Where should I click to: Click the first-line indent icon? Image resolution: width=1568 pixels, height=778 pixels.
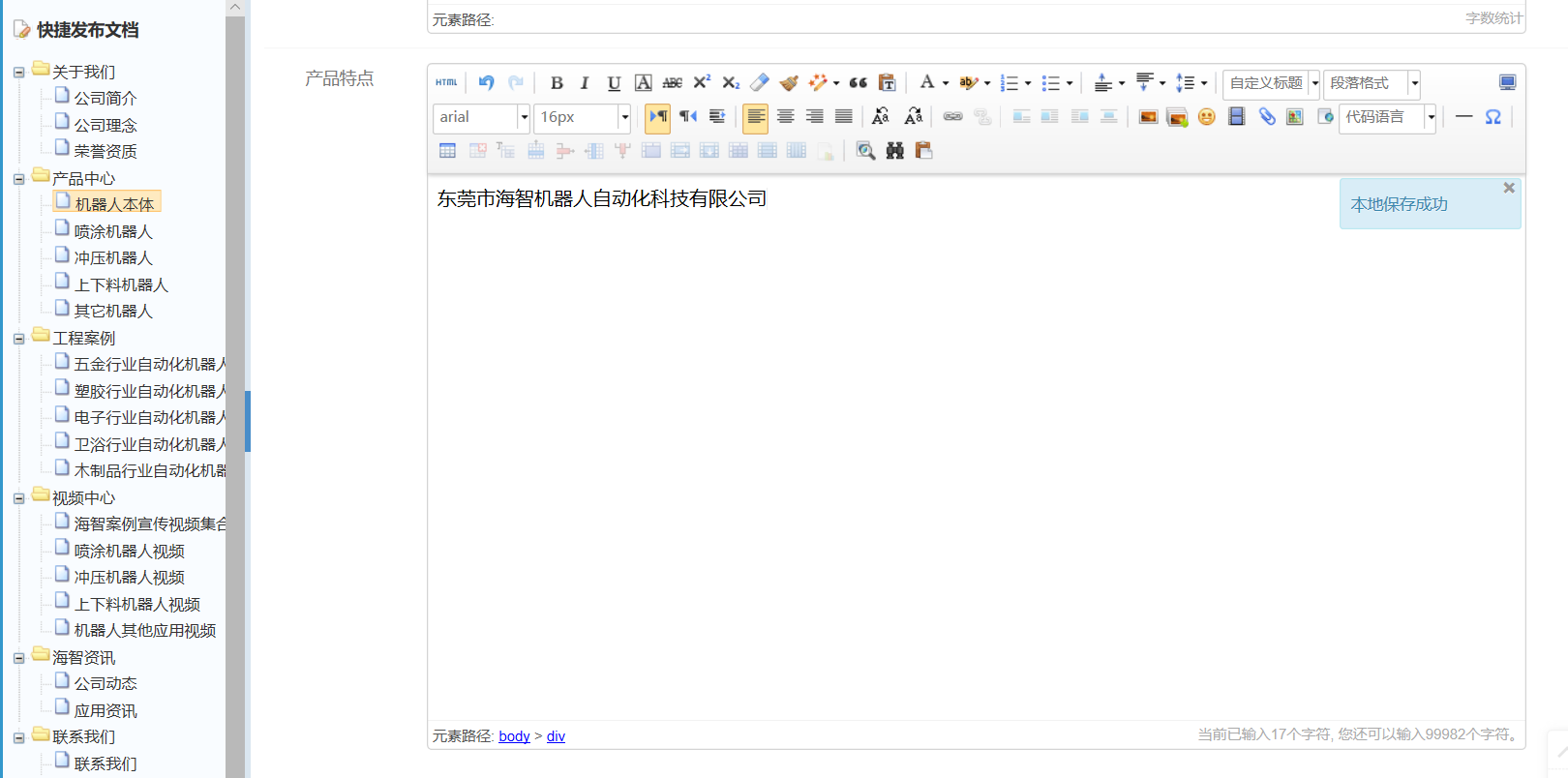pyautogui.click(x=717, y=117)
